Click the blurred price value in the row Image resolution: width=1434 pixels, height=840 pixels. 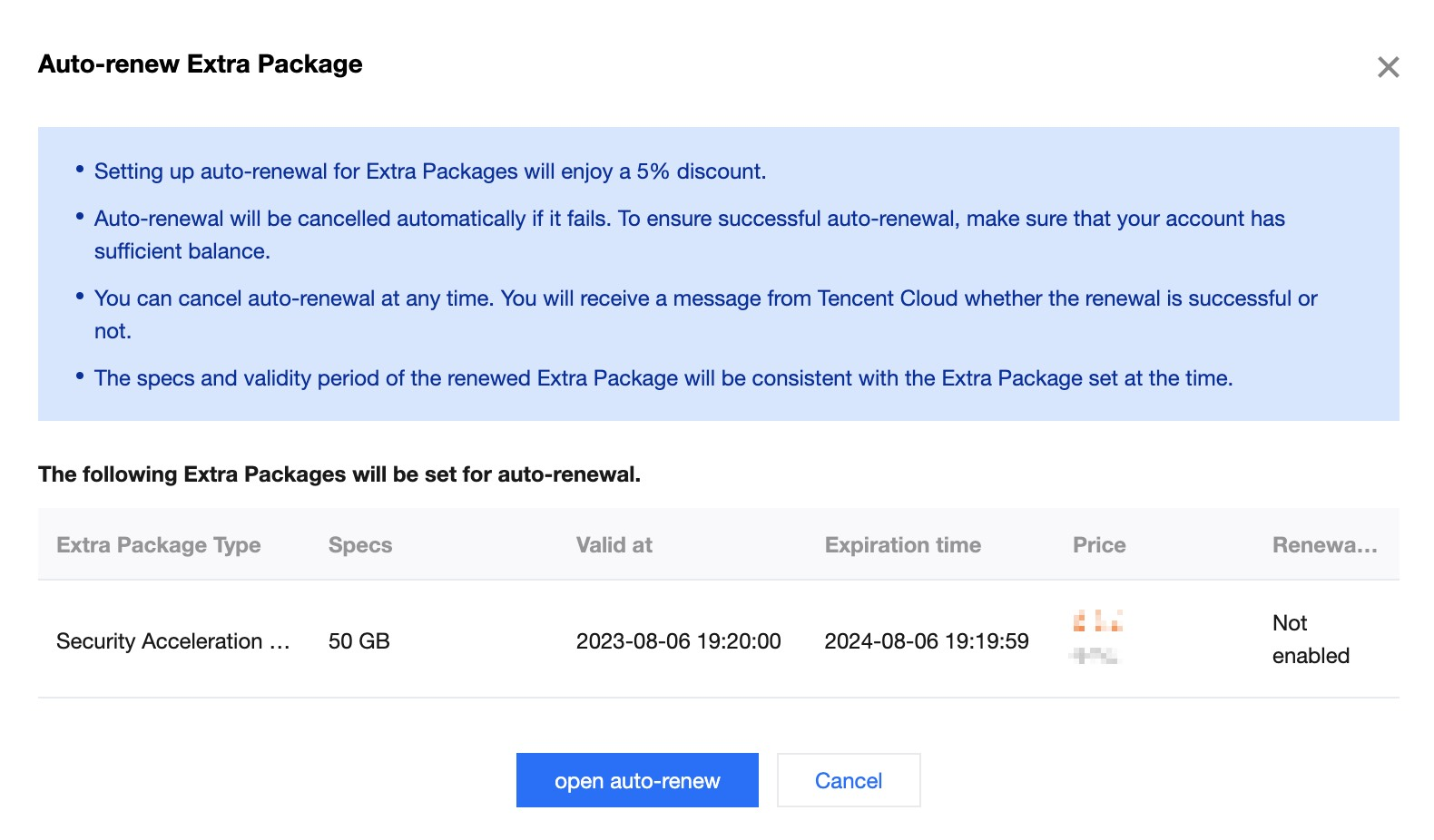tap(1097, 638)
